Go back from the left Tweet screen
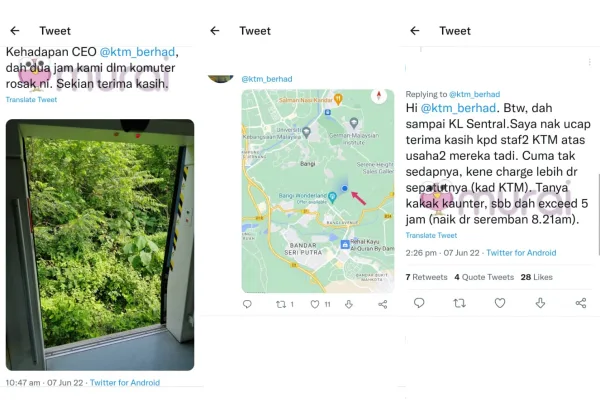Viewport: 600px width, 400px height. pyautogui.click(x=15, y=31)
